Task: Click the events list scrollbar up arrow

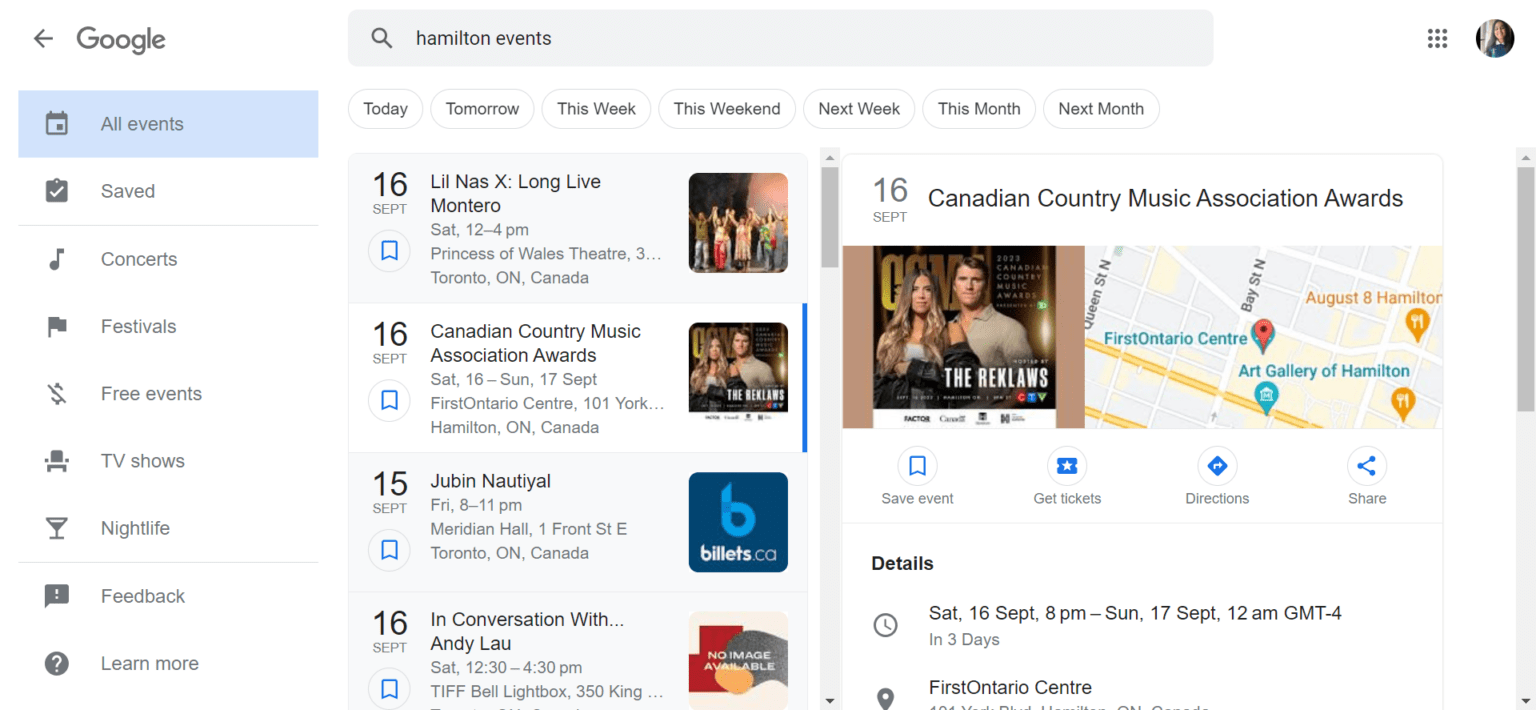Action: [x=829, y=157]
